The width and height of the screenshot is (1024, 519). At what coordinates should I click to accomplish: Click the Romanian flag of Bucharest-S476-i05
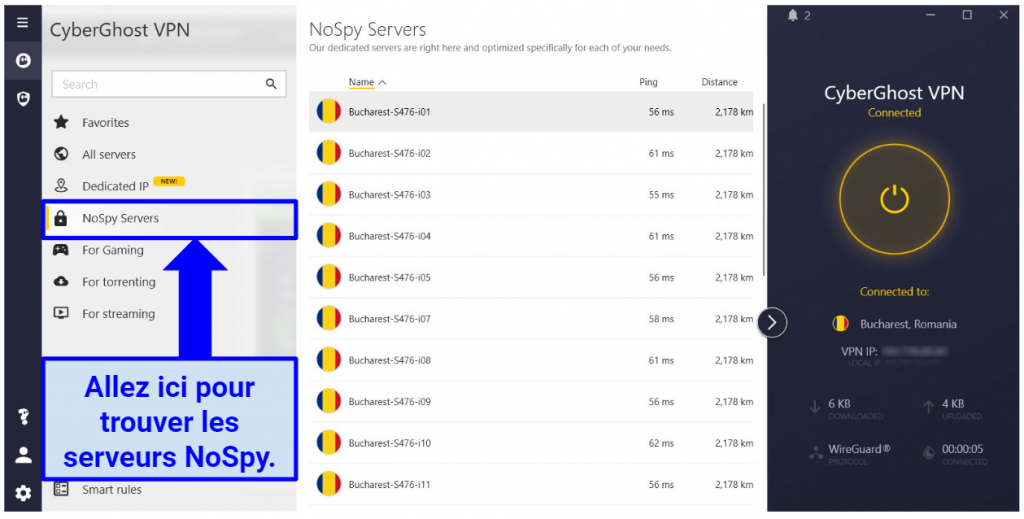point(328,277)
